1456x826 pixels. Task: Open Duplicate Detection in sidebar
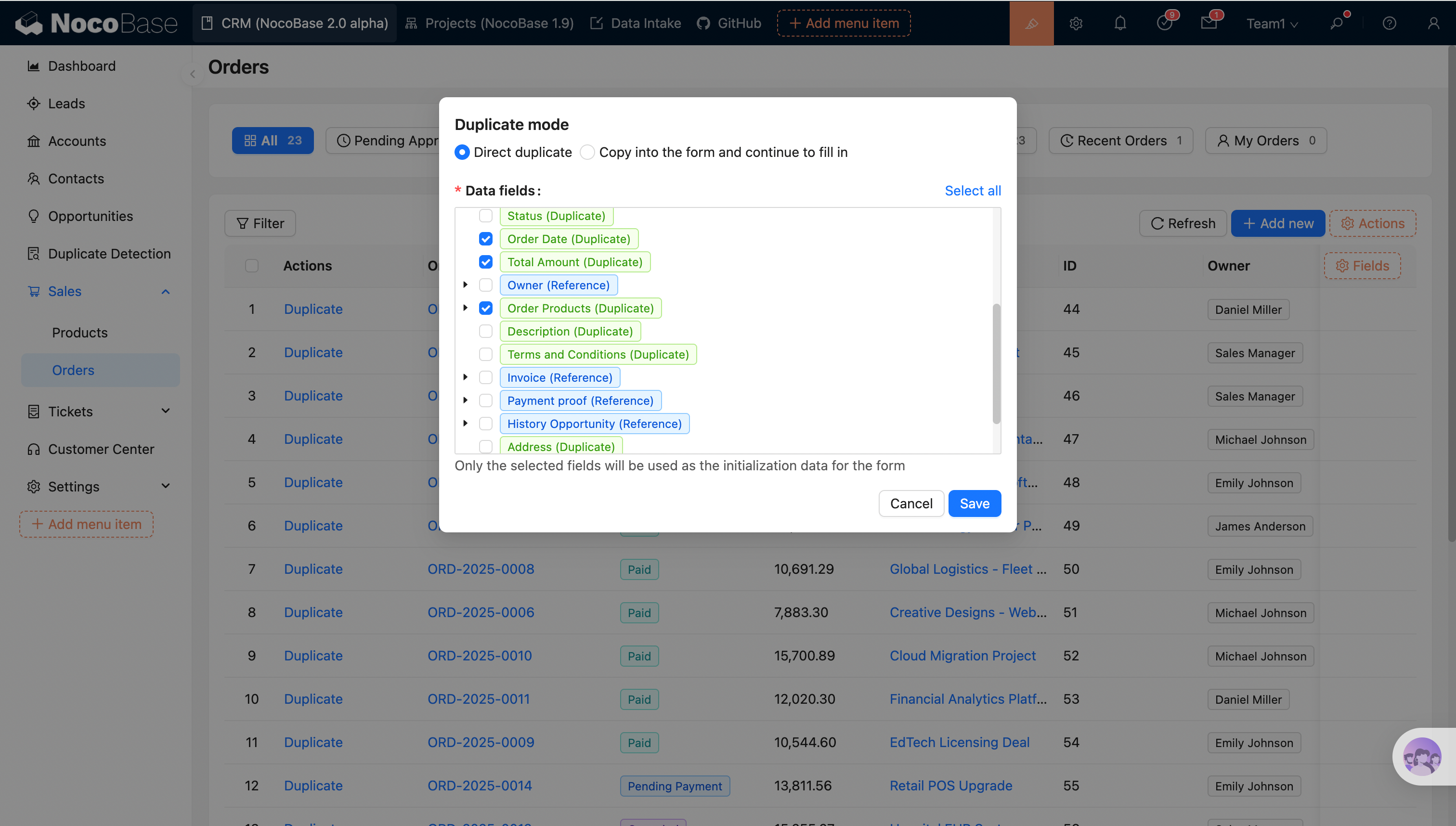[x=109, y=254]
